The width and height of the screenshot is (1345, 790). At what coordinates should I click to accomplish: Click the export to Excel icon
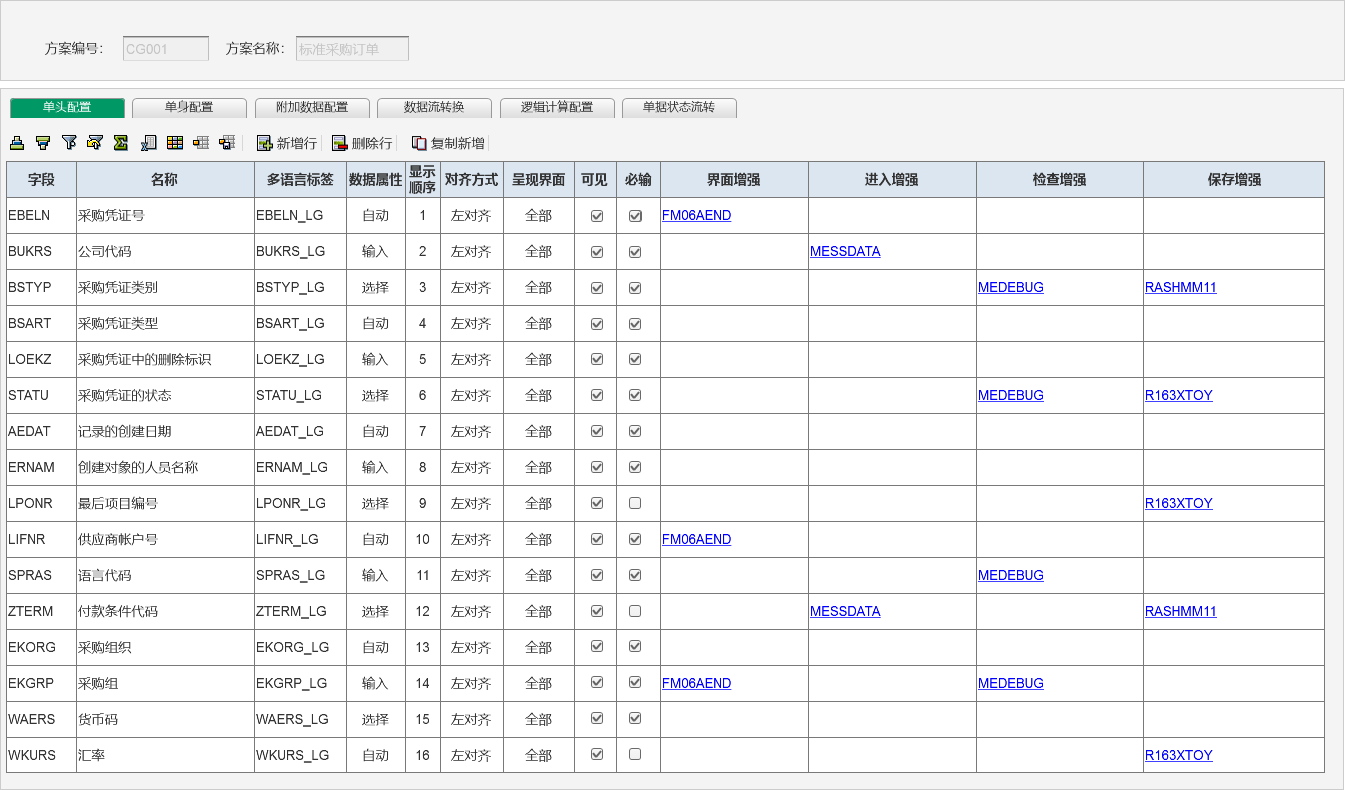(x=148, y=143)
